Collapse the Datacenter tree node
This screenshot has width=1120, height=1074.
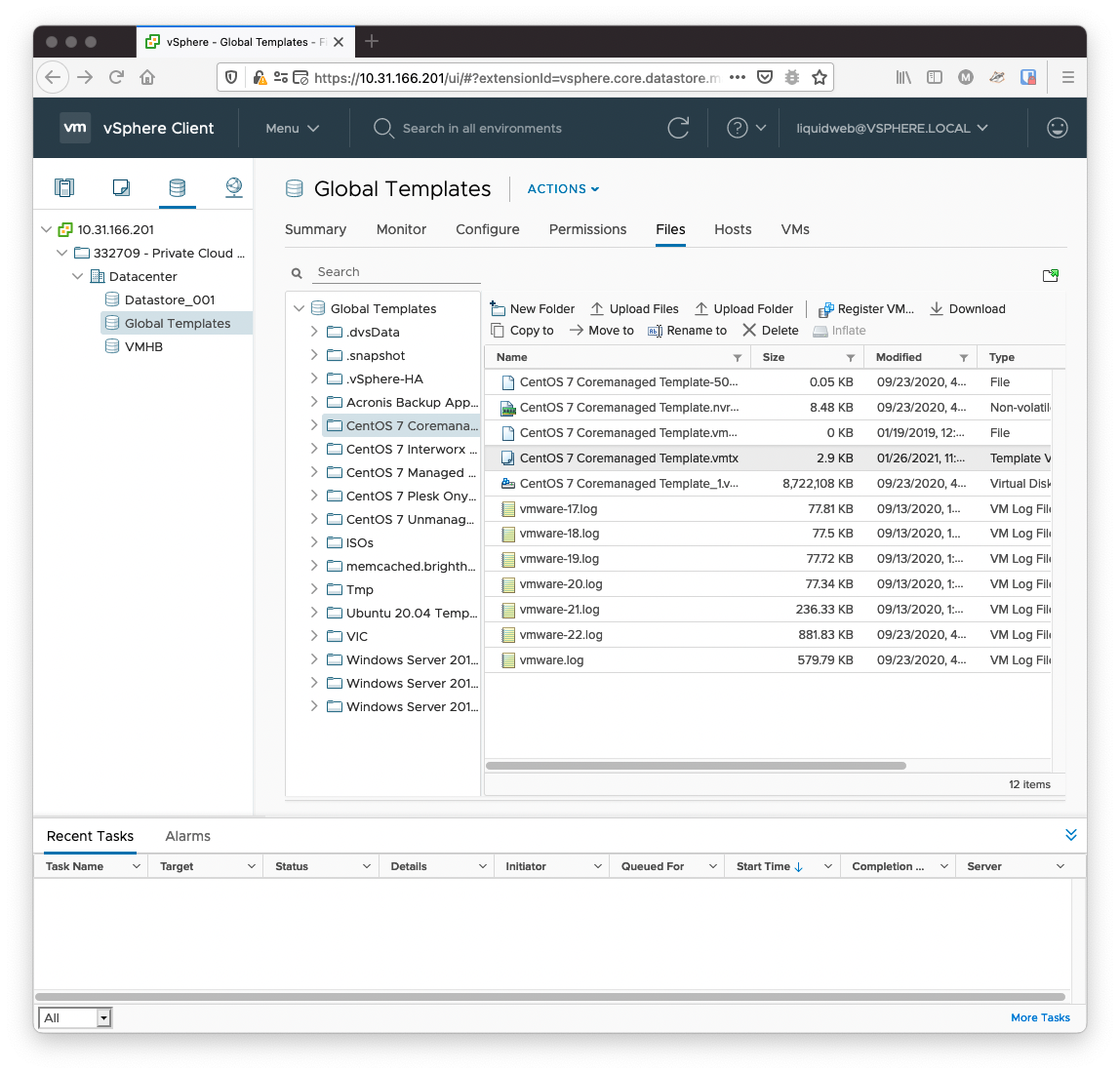click(x=78, y=276)
